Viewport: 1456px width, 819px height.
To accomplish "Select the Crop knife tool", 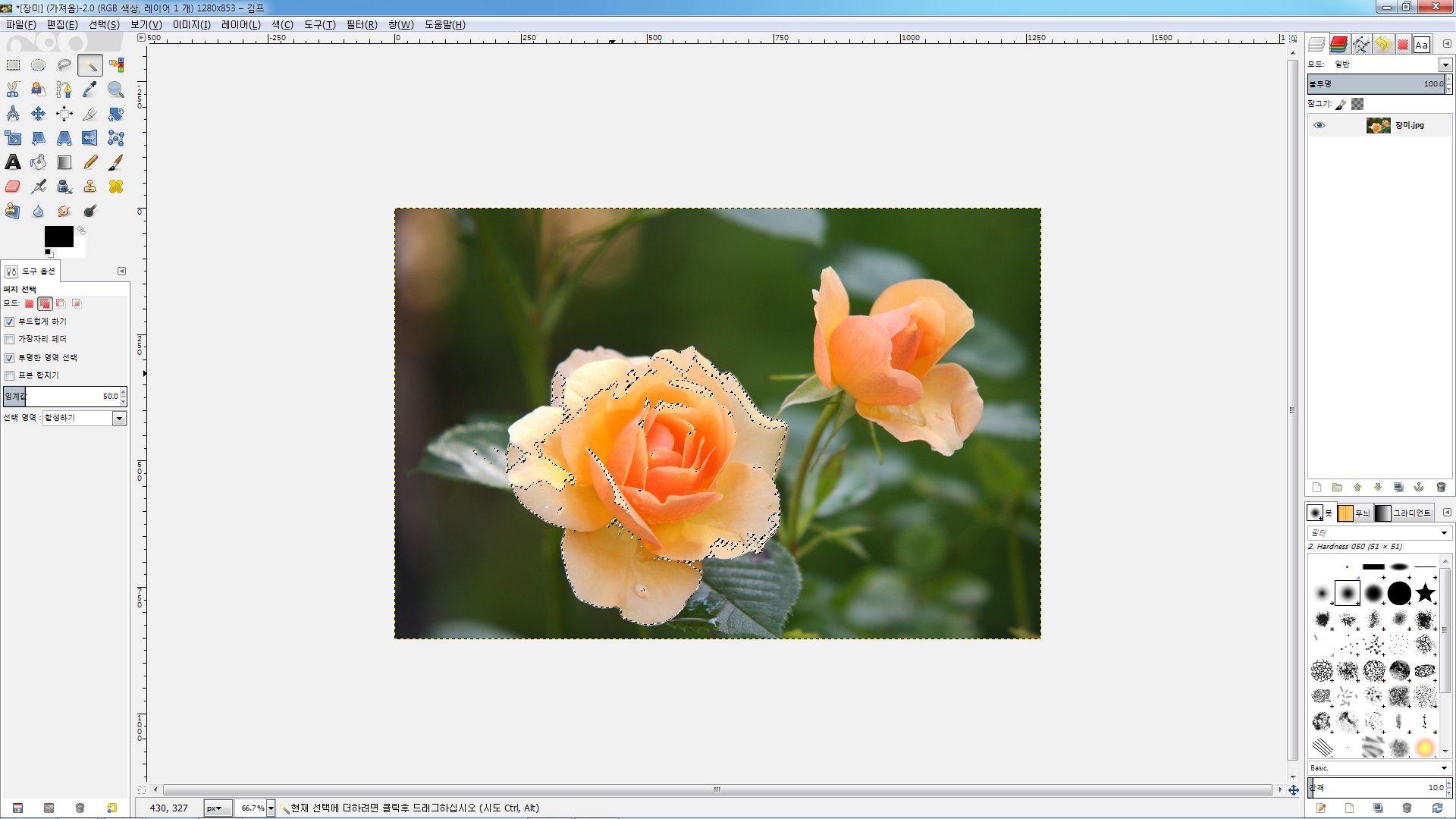I will (90, 114).
